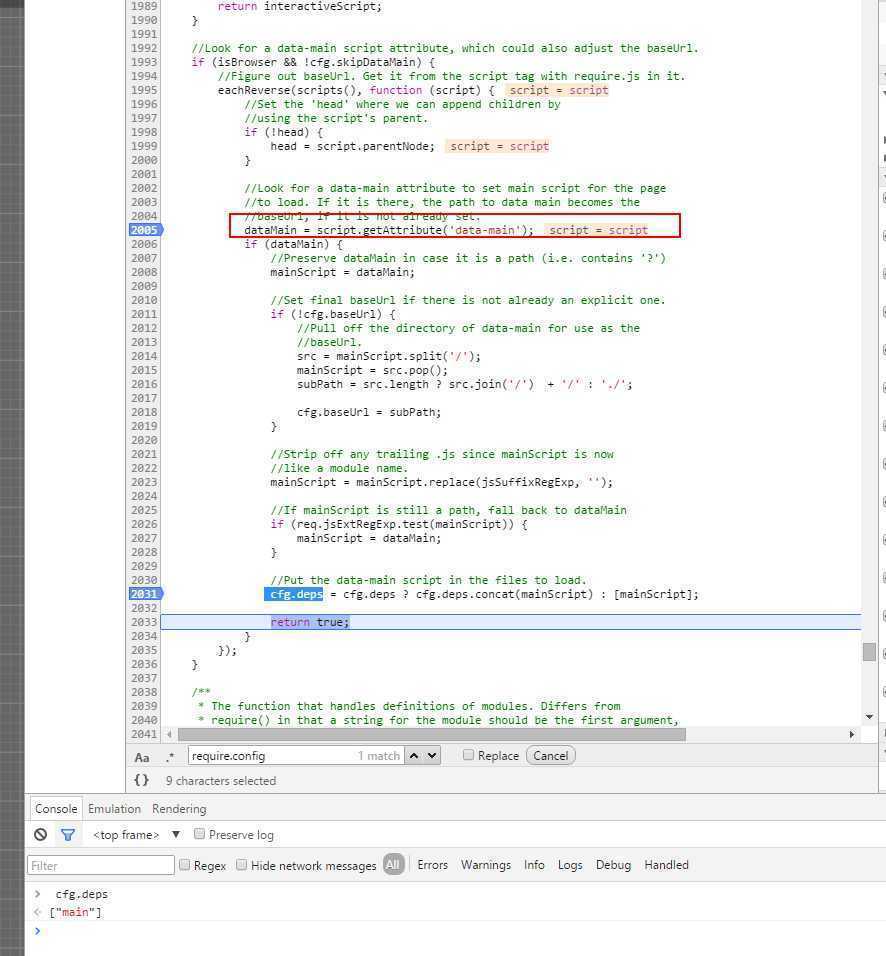The width and height of the screenshot is (886, 956).
Task: Toggle Hide network messages checkbox
Action: coord(241,865)
